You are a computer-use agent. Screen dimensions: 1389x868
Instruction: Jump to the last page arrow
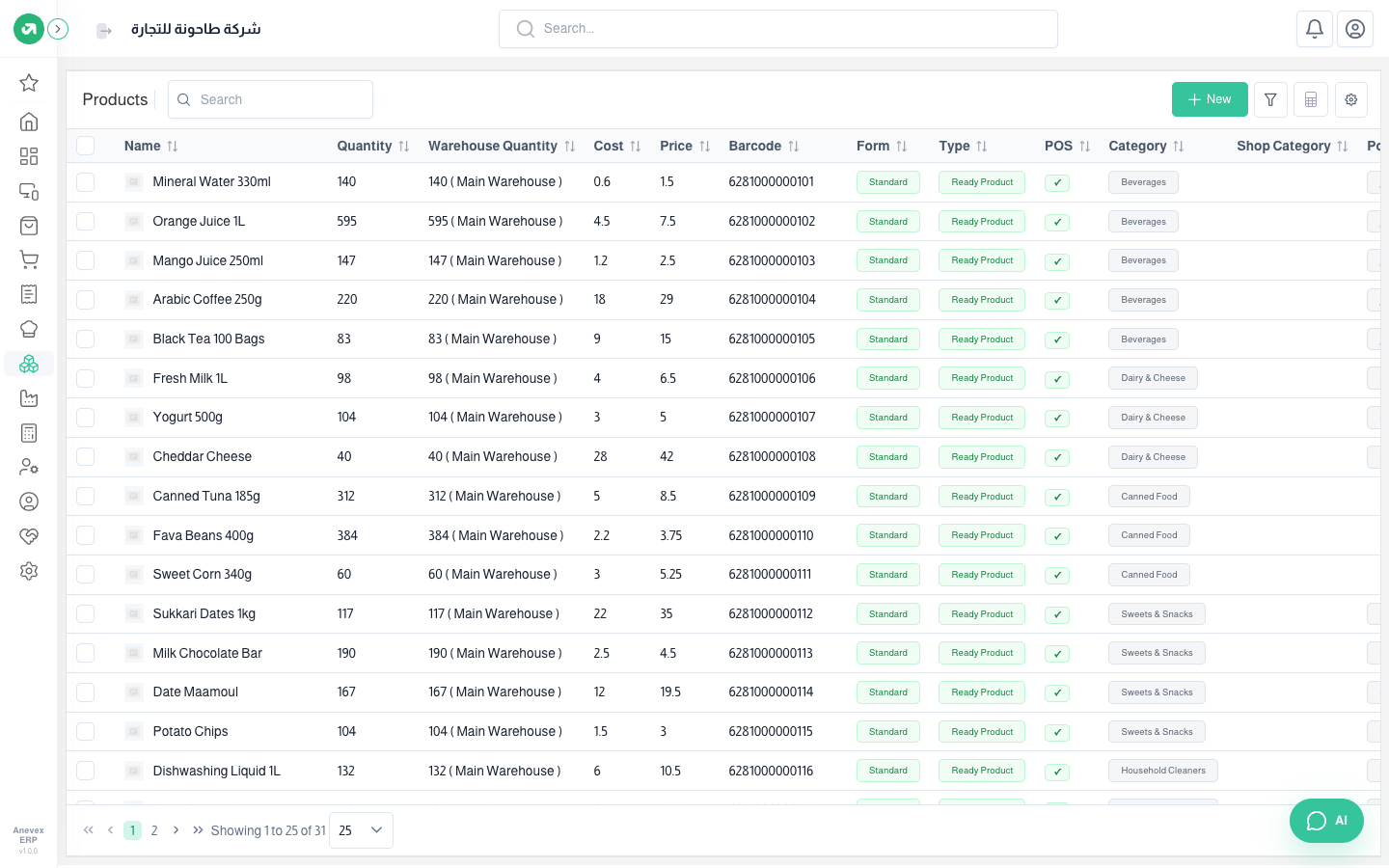click(x=198, y=830)
